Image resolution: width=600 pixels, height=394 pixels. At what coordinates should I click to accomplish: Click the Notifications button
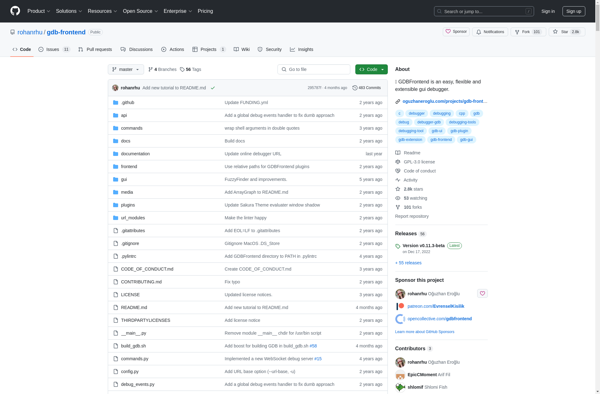pyautogui.click(x=490, y=32)
